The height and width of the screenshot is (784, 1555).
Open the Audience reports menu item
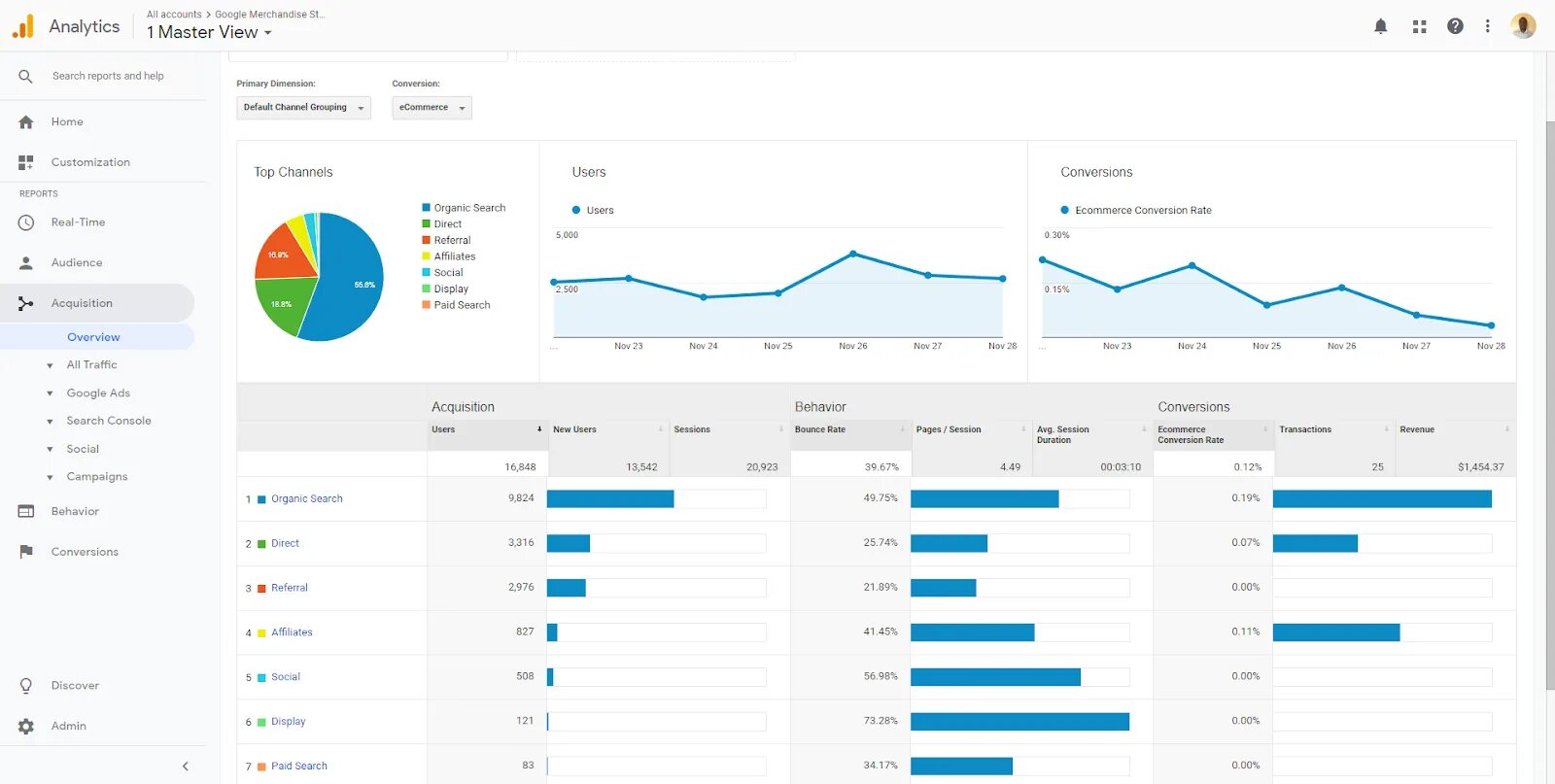(x=77, y=263)
